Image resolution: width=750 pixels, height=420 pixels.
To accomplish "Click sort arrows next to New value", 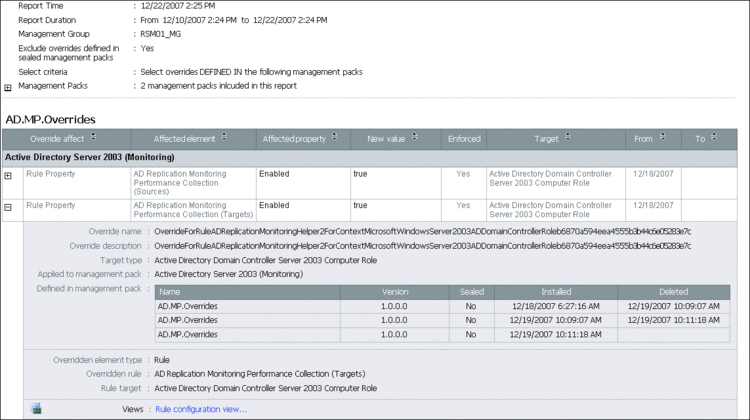I will coord(414,138).
